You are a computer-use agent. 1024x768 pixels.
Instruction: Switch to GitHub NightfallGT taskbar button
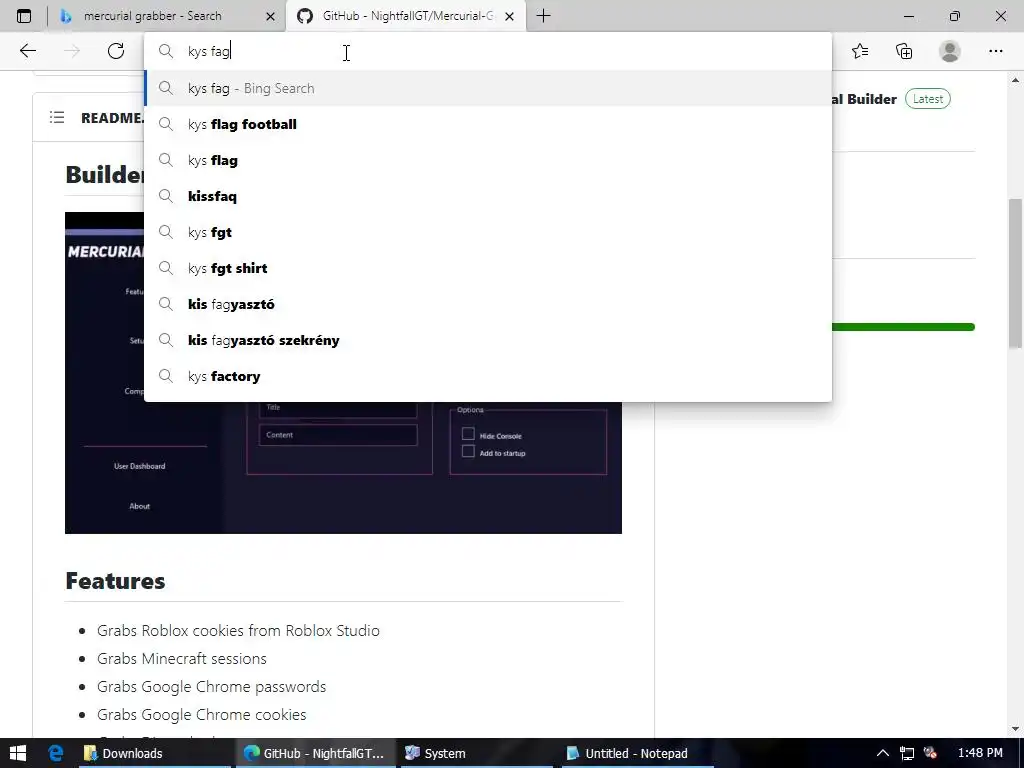315,753
